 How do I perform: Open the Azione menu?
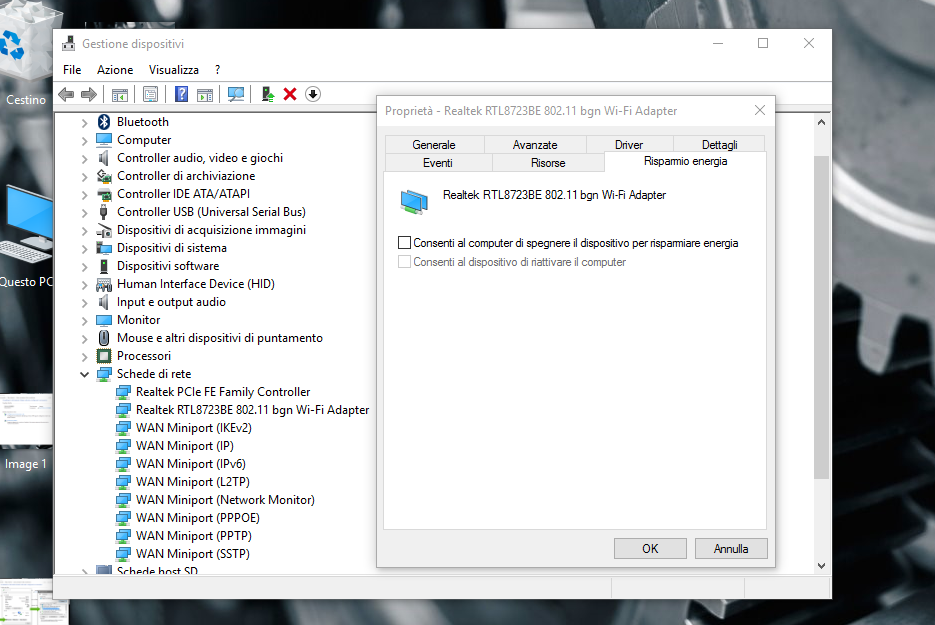[x=115, y=70]
